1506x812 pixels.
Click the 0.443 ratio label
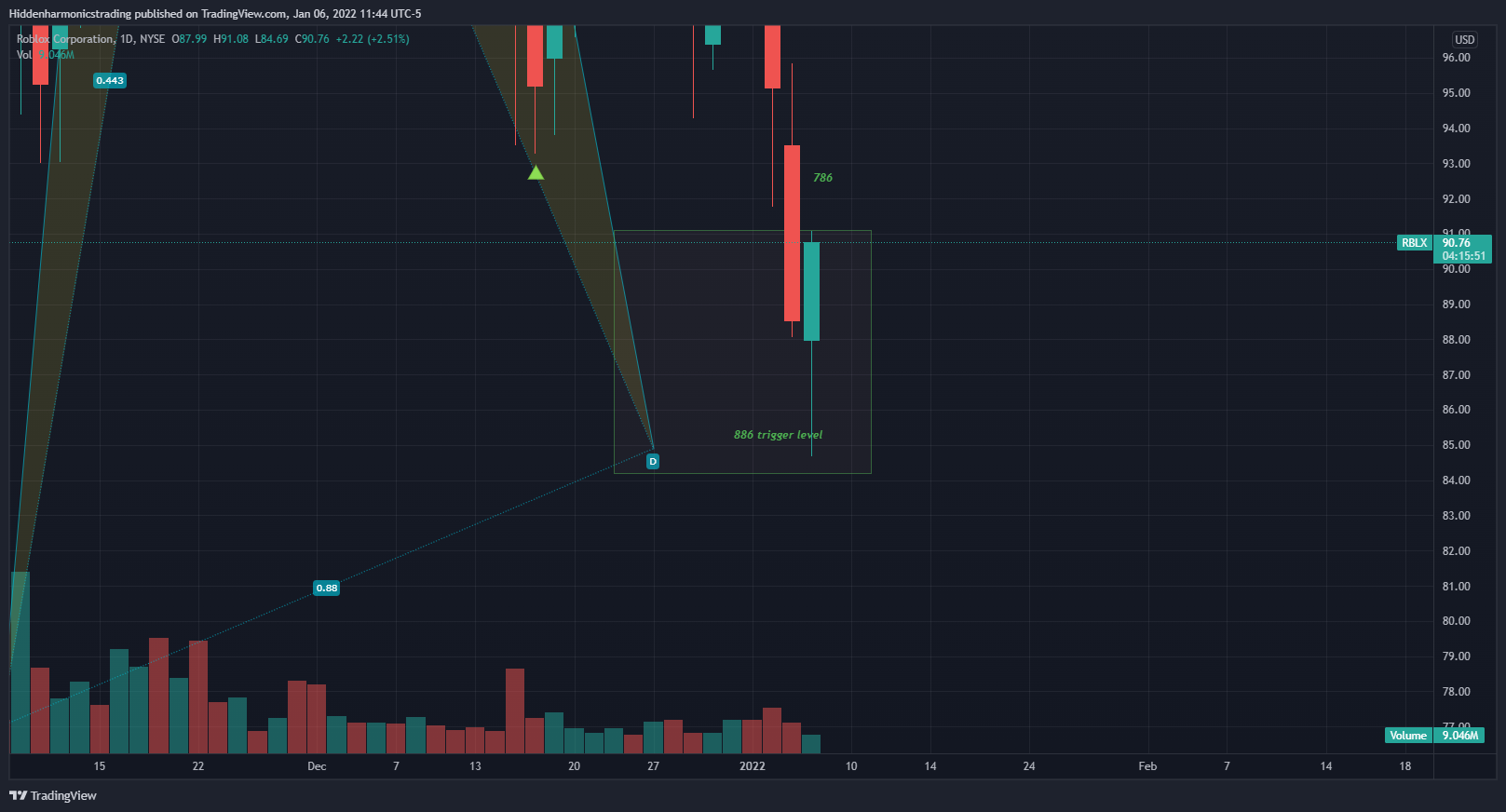[x=110, y=81]
